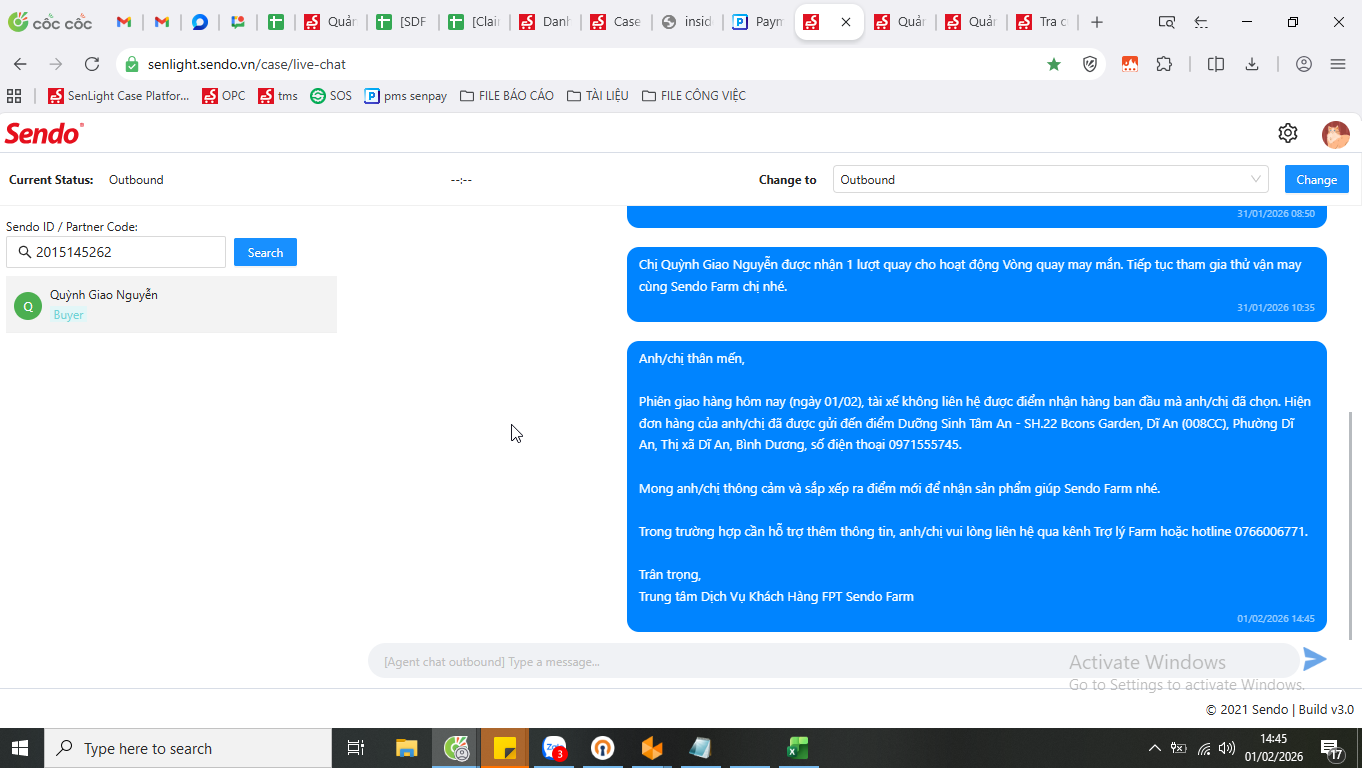
Task: Open the network Wi-Fi tray icon
Action: coord(1204,748)
